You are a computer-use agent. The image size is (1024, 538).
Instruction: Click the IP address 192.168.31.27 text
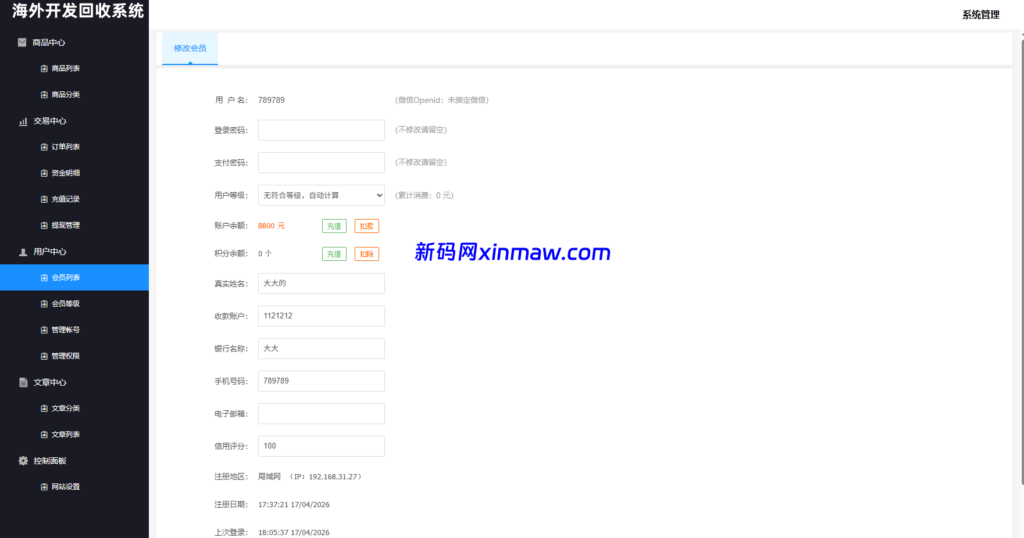point(334,477)
